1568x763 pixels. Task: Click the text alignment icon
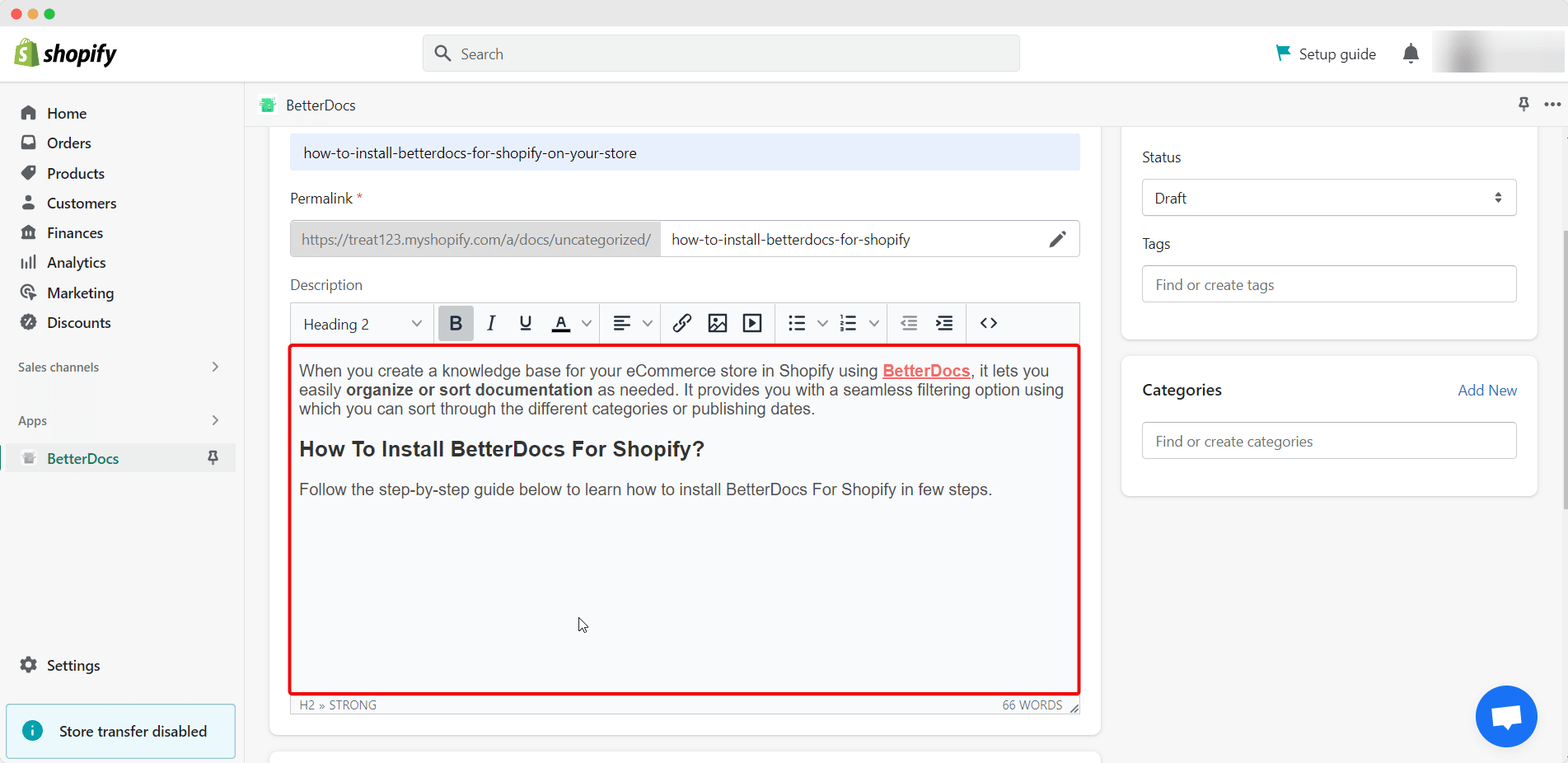point(622,323)
